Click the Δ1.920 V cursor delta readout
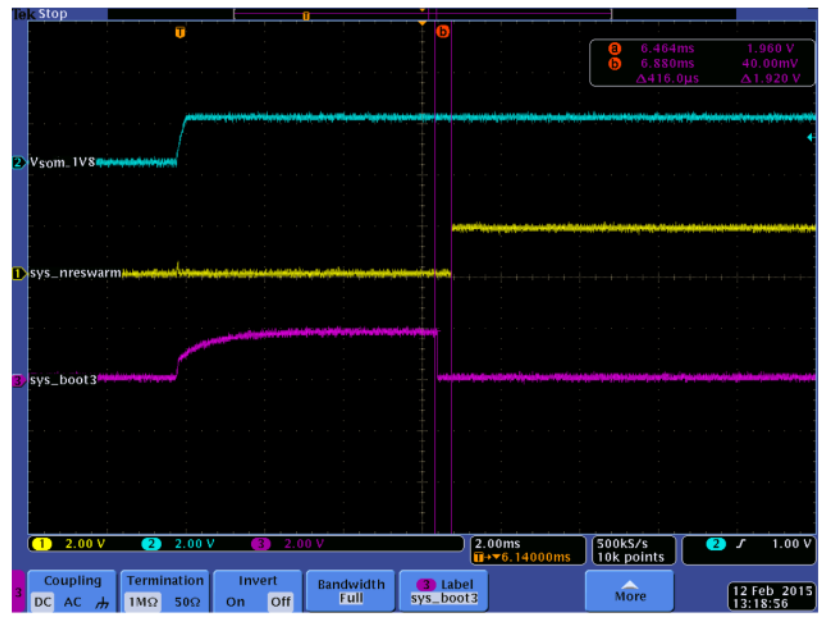This screenshot has width=825, height=619. (x=770, y=78)
